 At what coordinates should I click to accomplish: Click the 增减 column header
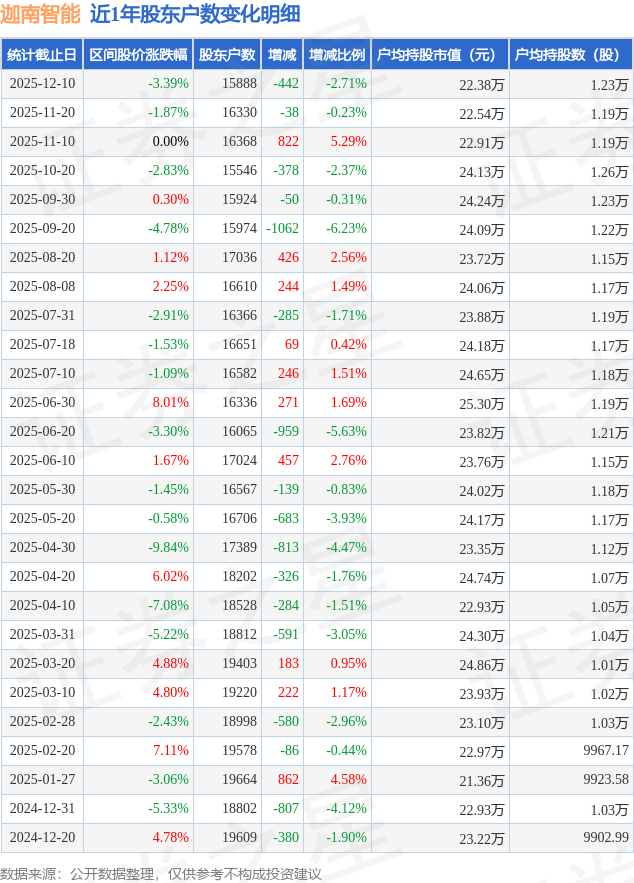pos(283,55)
